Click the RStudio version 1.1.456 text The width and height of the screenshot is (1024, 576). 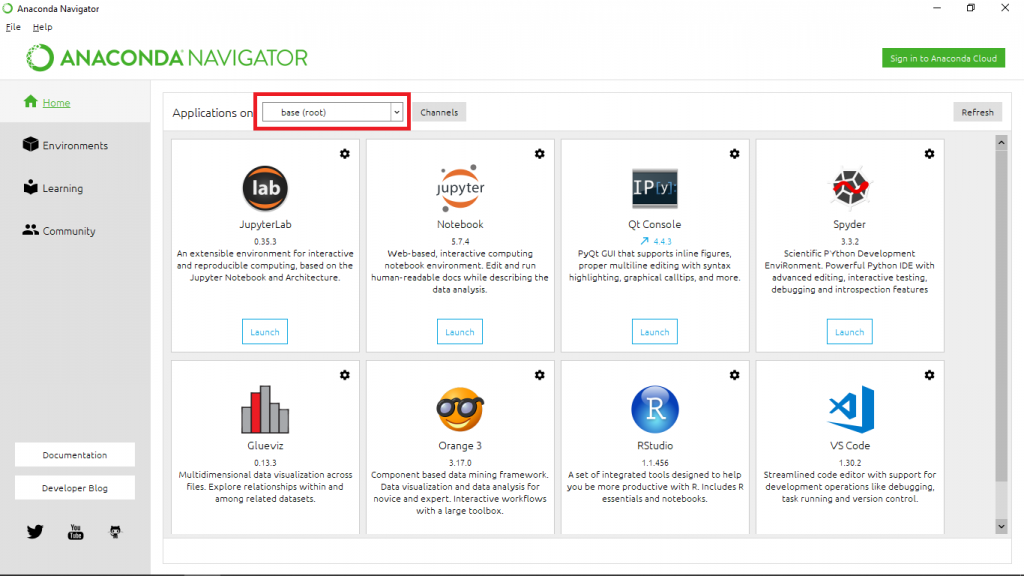click(x=654, y=462)
